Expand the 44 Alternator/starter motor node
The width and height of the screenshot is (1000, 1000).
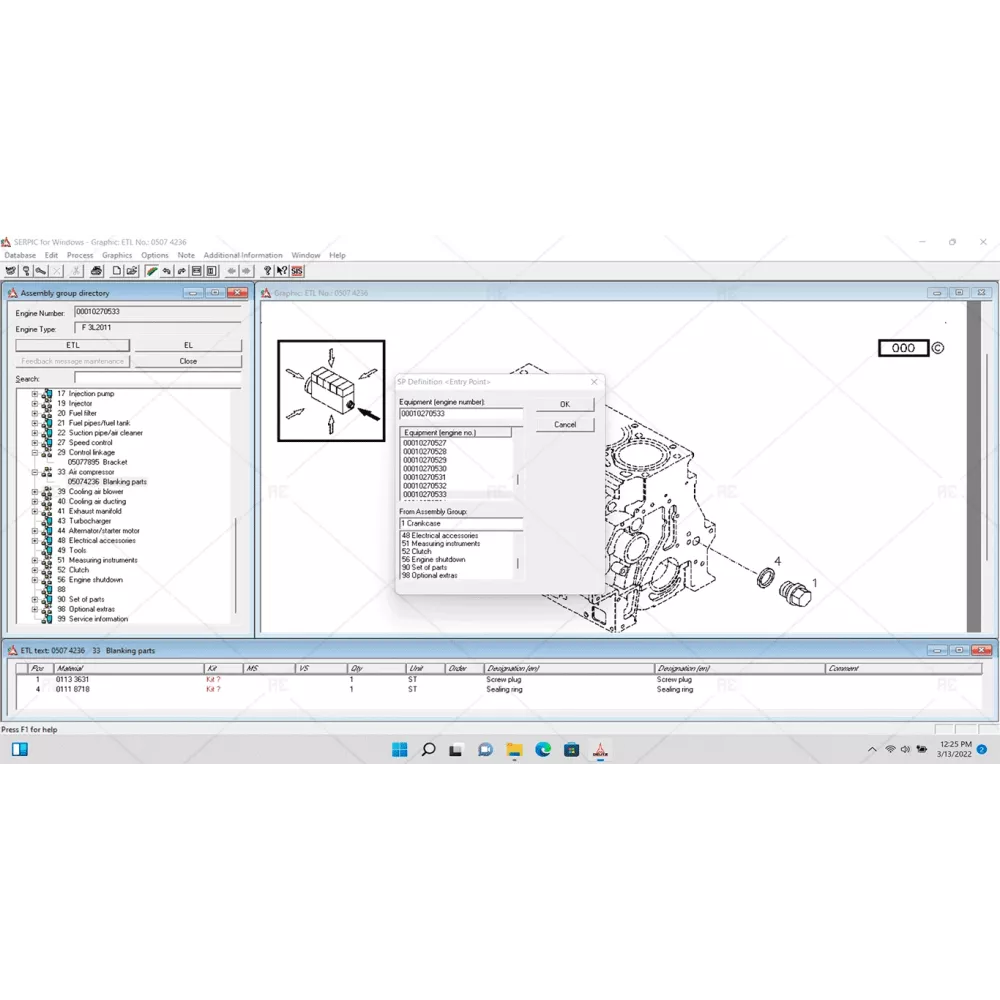point(34,531)
